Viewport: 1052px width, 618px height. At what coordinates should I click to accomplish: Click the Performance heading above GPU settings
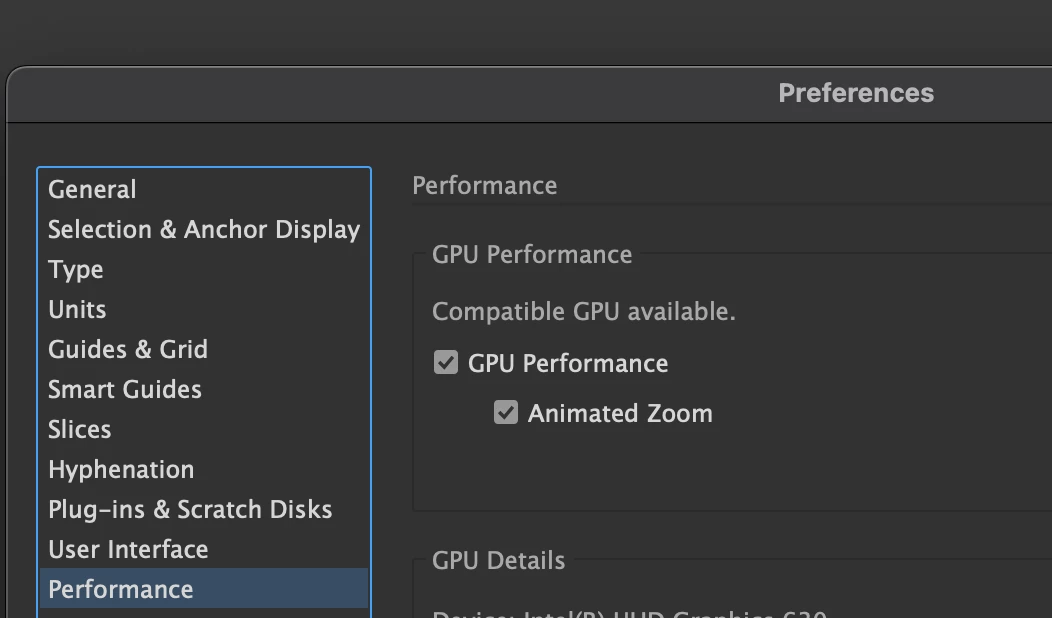click(485, 186)
